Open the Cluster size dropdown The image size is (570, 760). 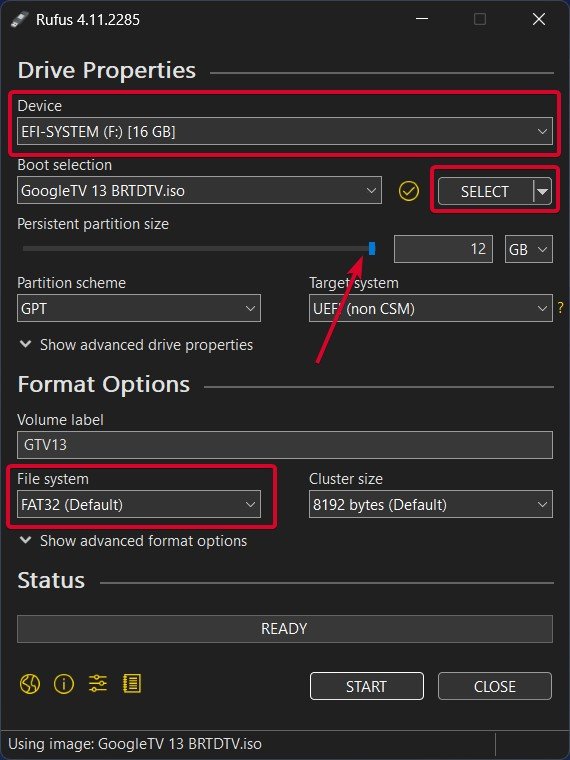[430, 504]
